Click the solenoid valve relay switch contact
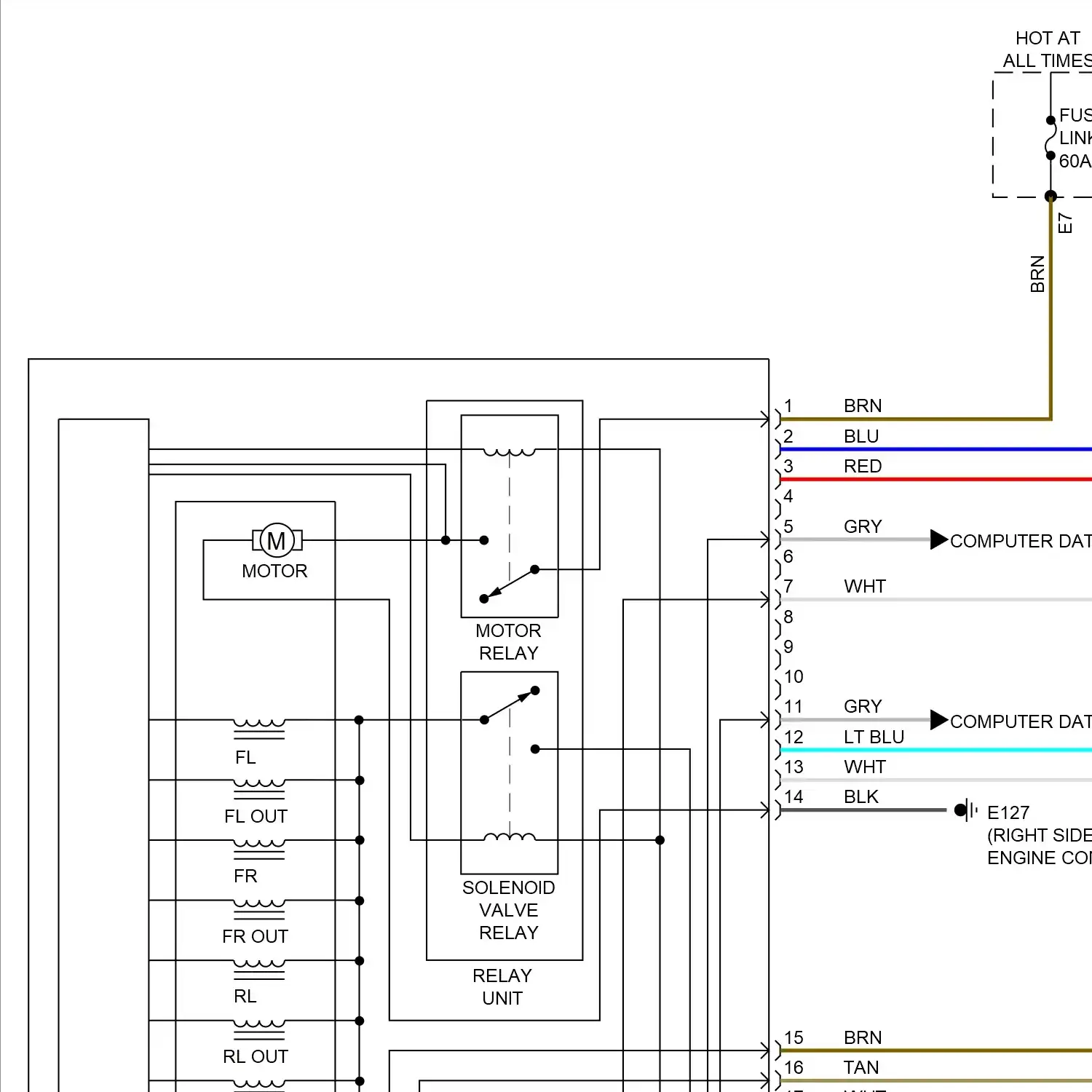Viewport: 1092px width, 1092px height. point(510,705)
